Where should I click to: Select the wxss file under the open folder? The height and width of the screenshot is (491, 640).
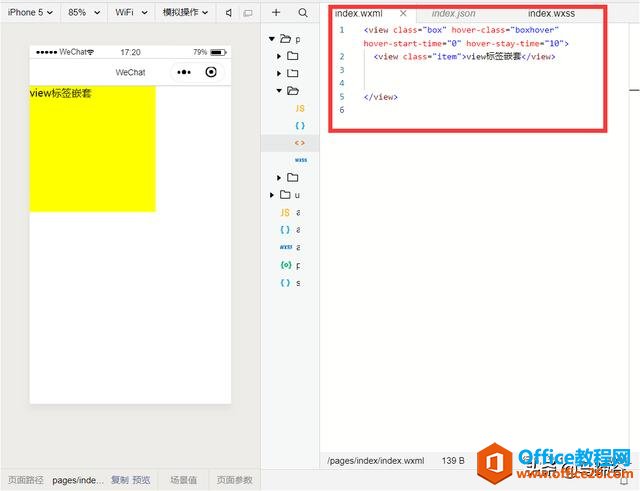click(x=300, y=160)
